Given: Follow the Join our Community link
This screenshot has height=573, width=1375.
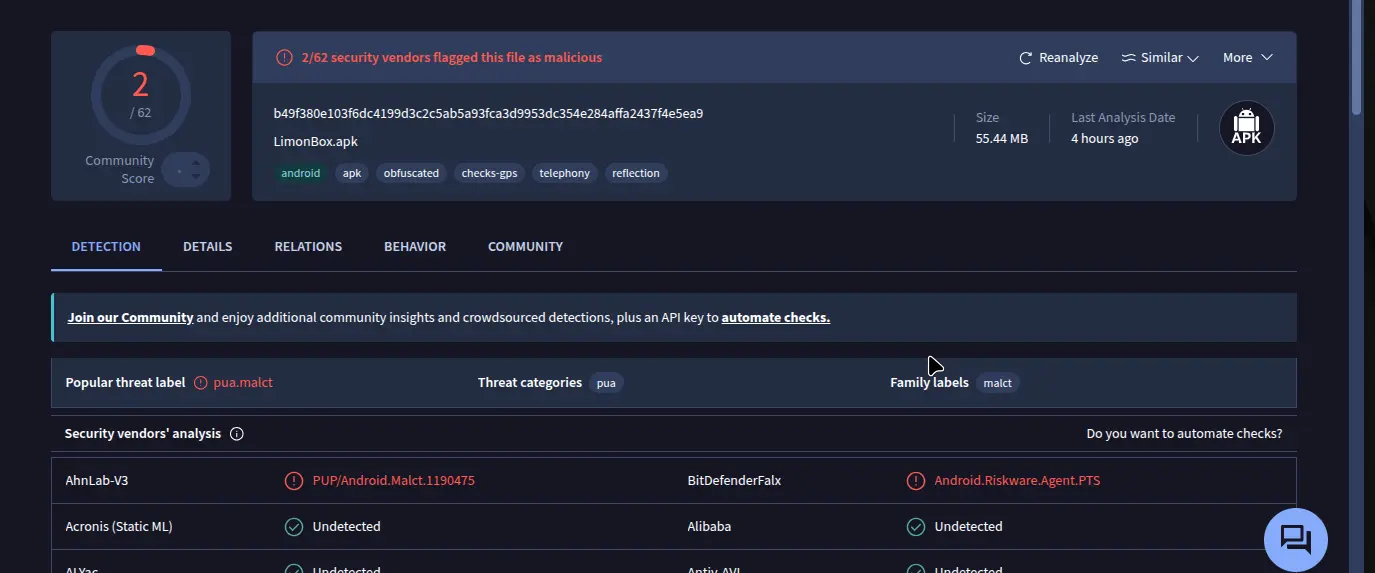Looking at the screenshot, I should click(x=130, y=318).
